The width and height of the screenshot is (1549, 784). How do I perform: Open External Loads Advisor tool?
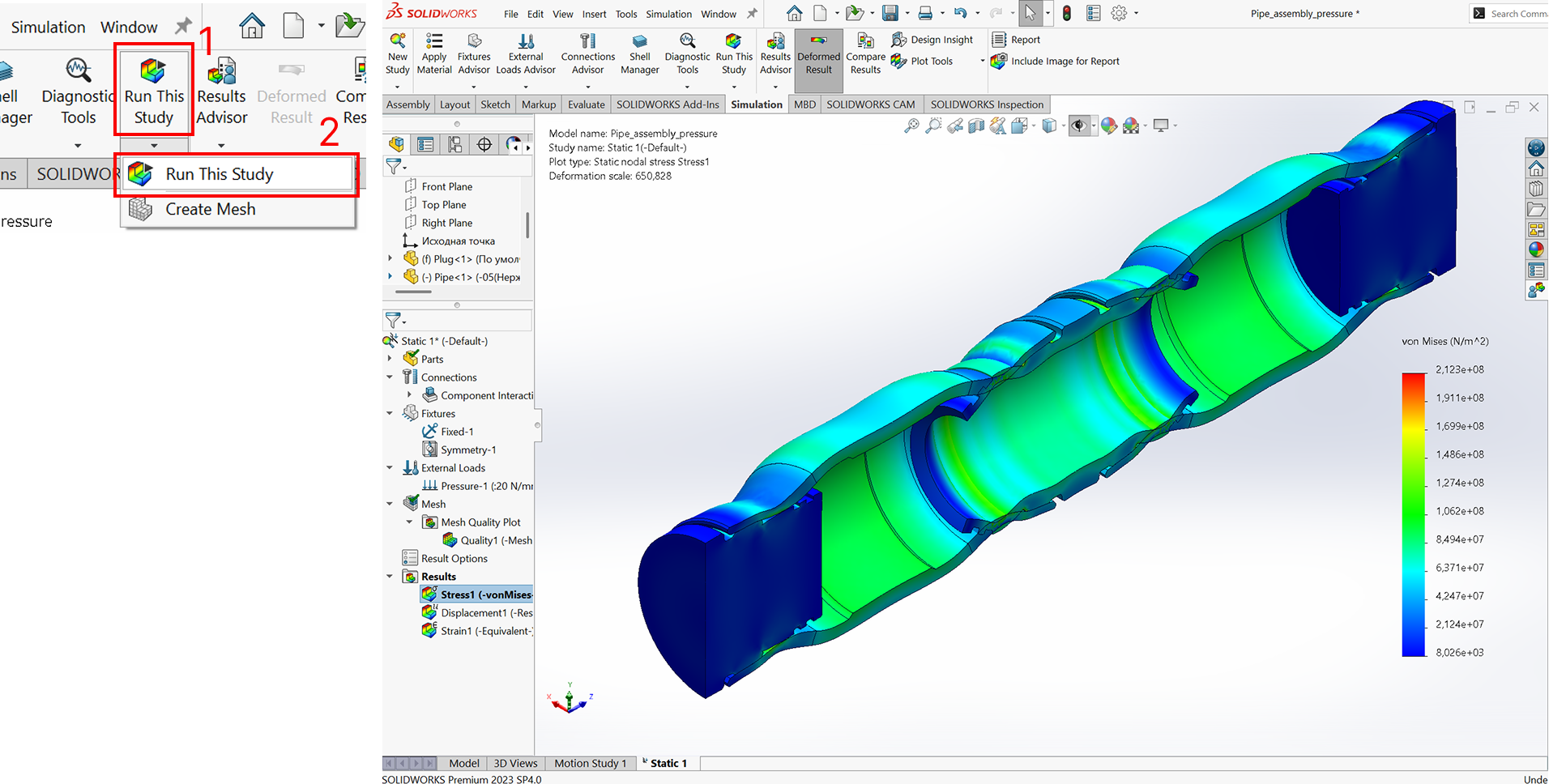click(x=526, y=53)
